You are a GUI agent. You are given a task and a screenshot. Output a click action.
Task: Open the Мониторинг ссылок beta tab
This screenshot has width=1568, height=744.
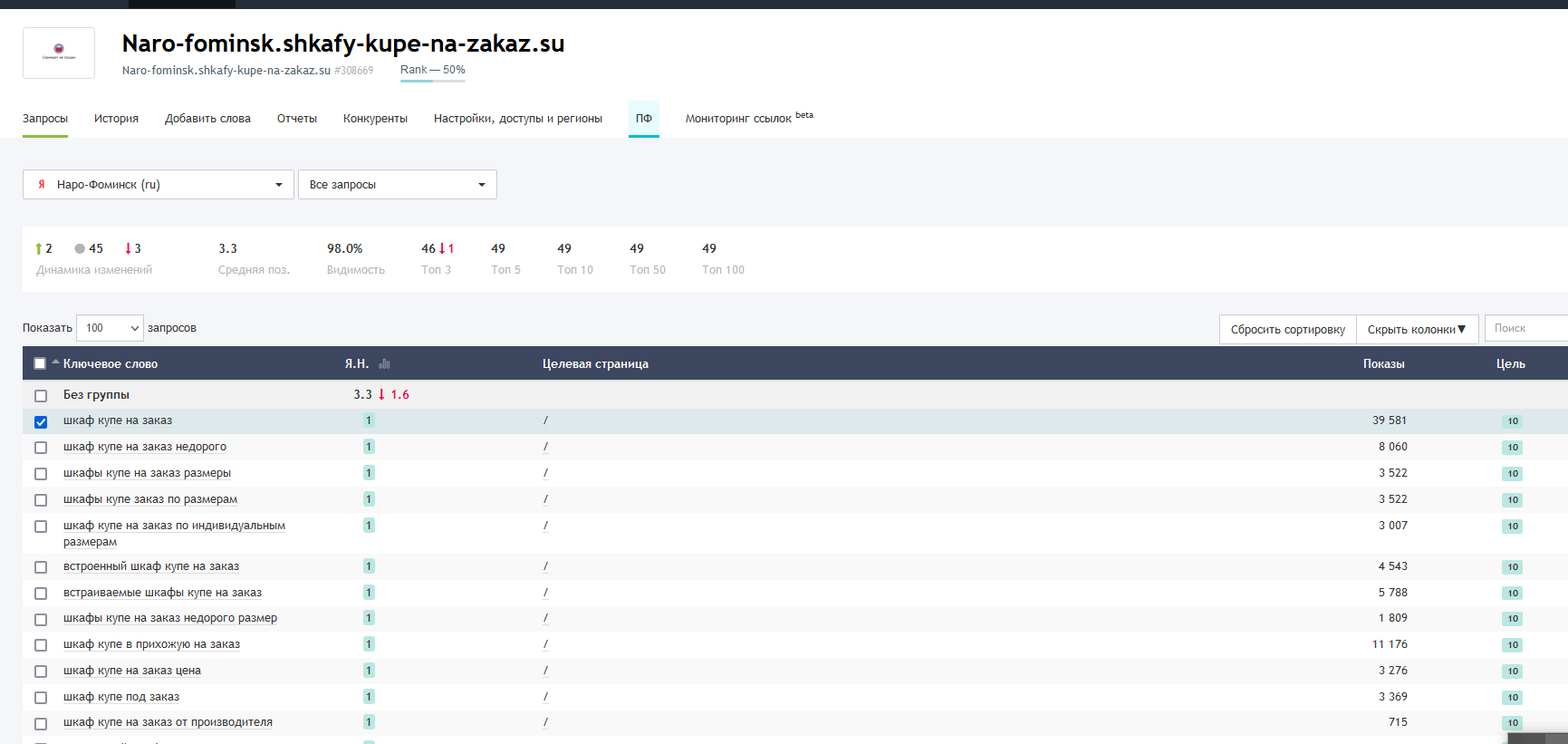749,118
